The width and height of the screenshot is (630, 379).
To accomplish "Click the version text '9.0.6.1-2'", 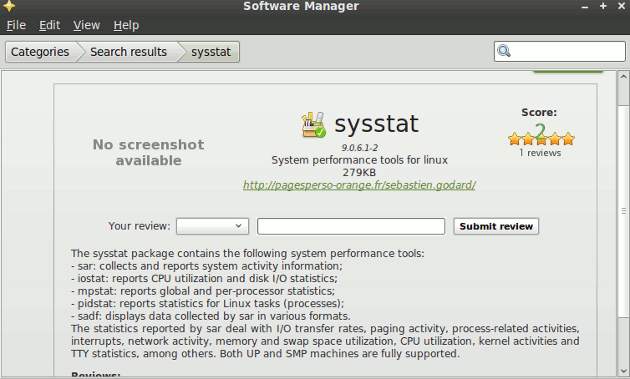I will (x=360, y=148).
